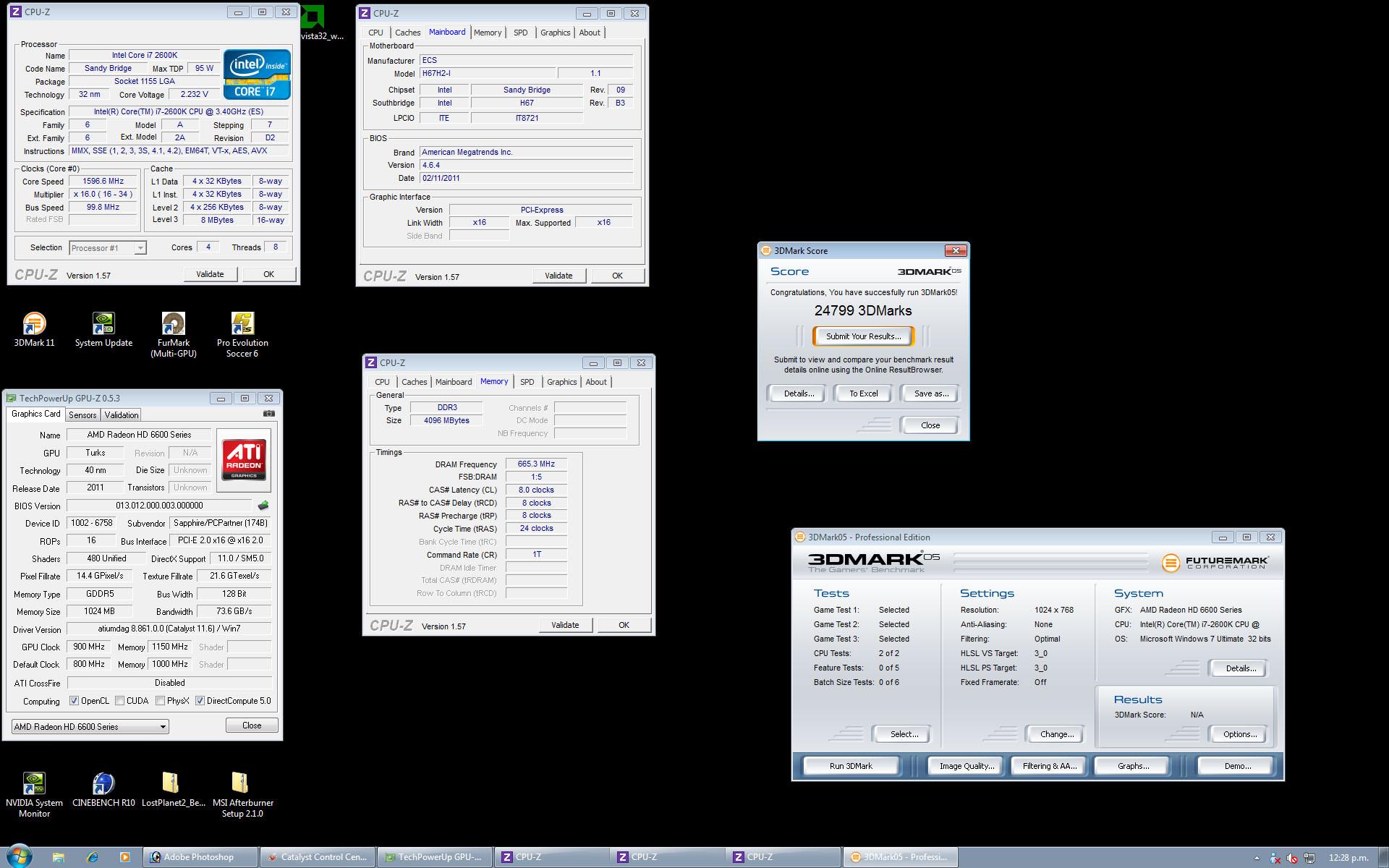This screenshot has width=1389, height=868.
Task: Toggle the OpenCL checkbox in GPU-Z
Action: (x=74, y=701)
